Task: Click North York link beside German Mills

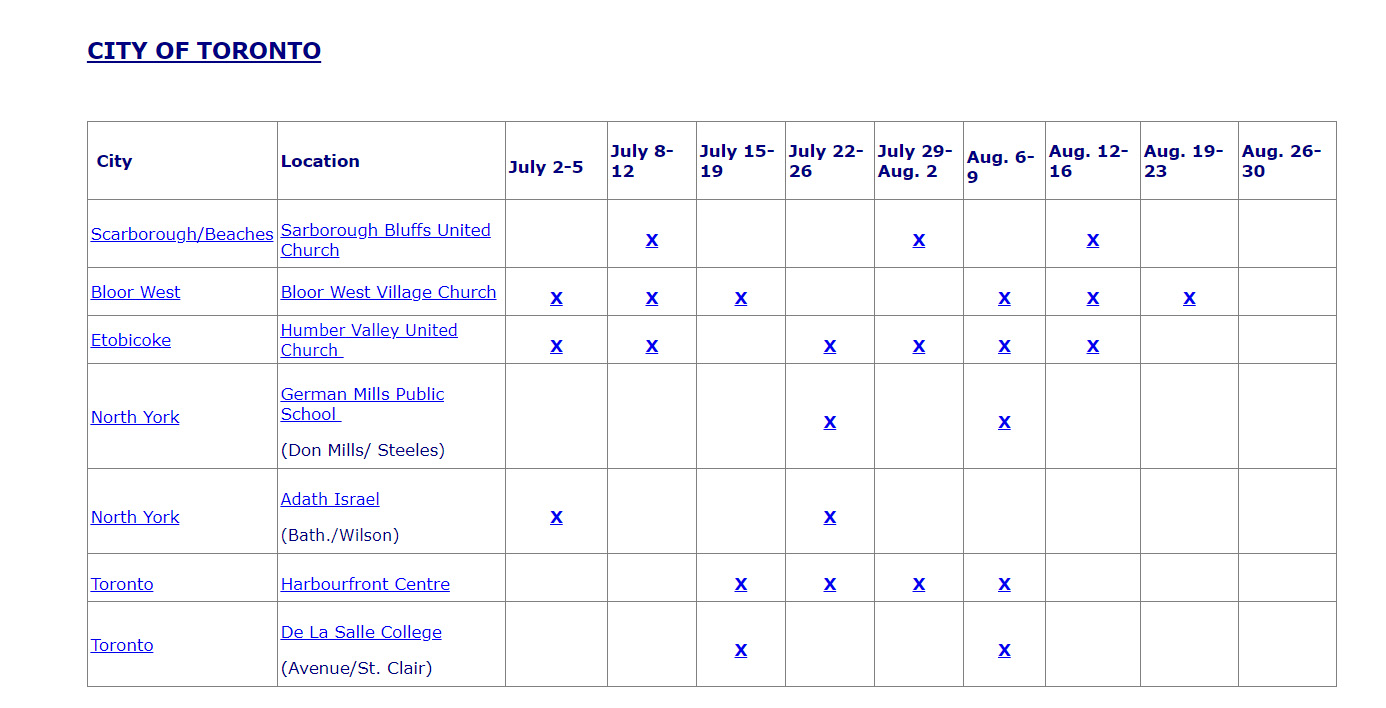Action: pyautogui.click(x=135, y=417)
